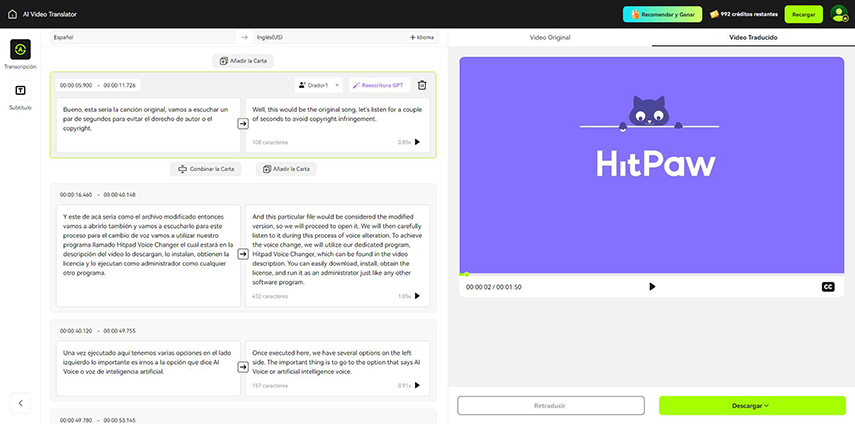Screen dimensions: 855x424
Task: Delete the first transcript card with trash icon
Action: pyautogui.click(x=422, y=86)
